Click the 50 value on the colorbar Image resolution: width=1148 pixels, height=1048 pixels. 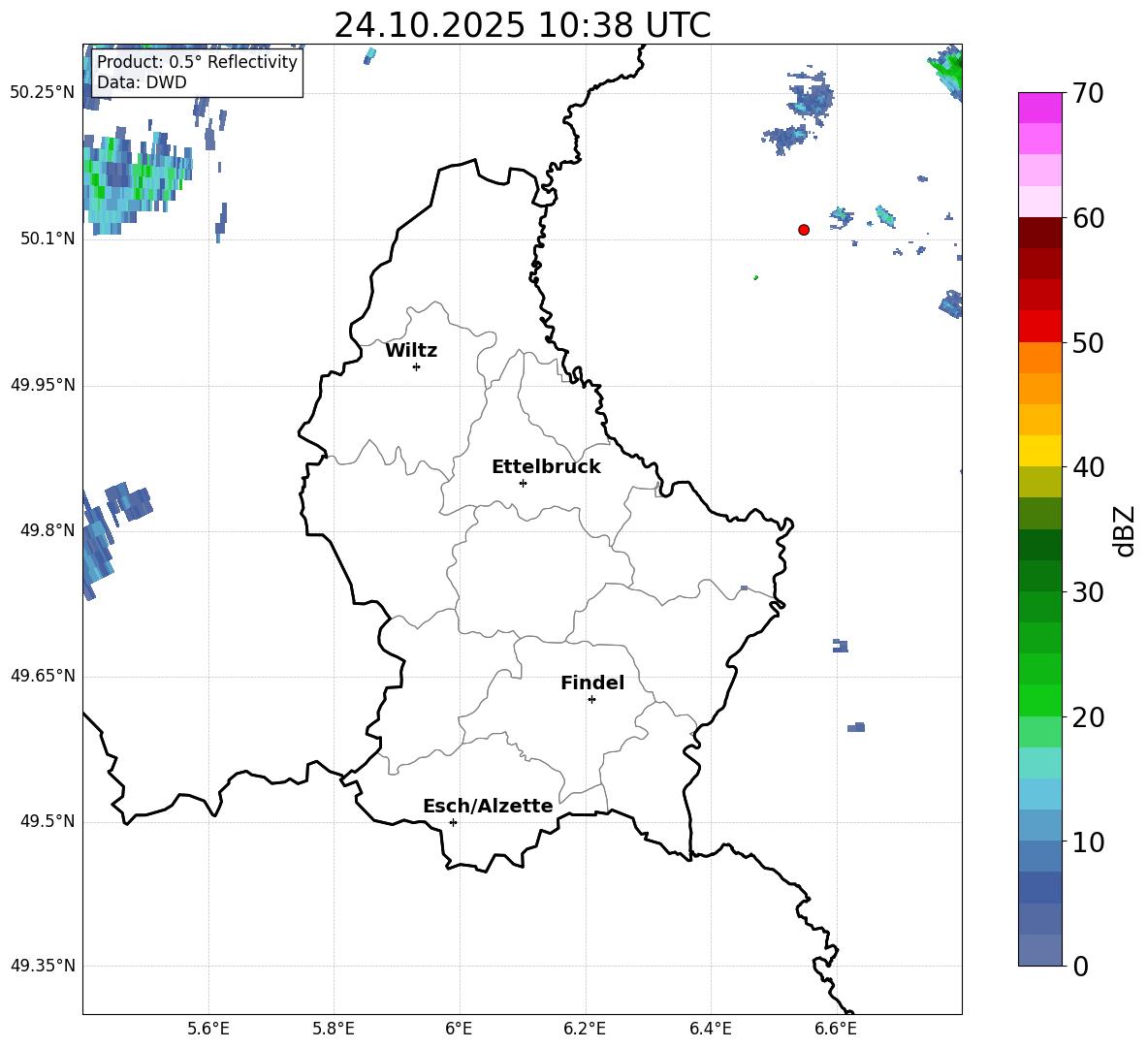click(1088, 343)
